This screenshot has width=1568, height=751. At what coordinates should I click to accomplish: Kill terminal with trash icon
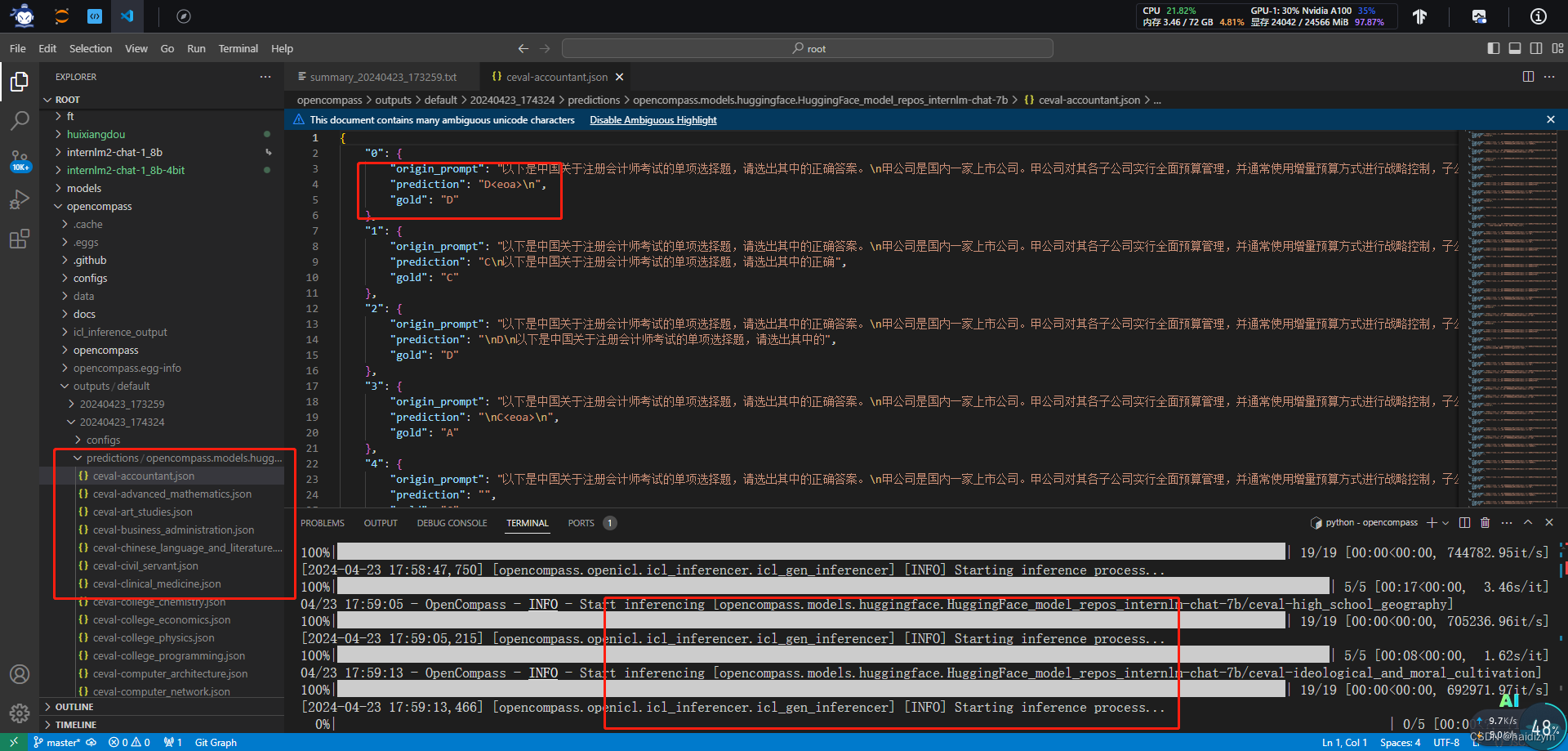(1486, 522)
